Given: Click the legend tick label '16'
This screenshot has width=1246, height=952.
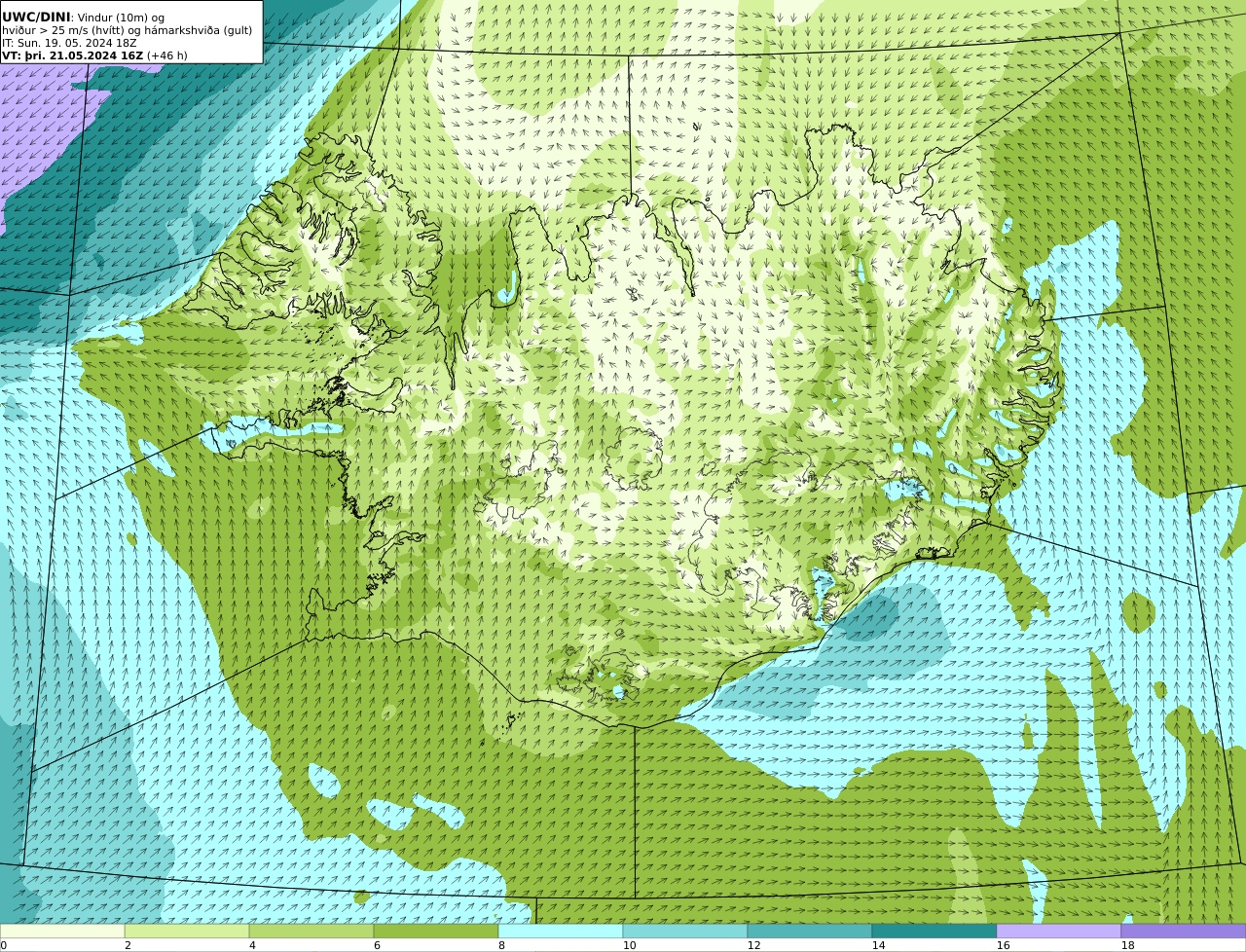Looking at the screenshot, I should (1003, 945).
